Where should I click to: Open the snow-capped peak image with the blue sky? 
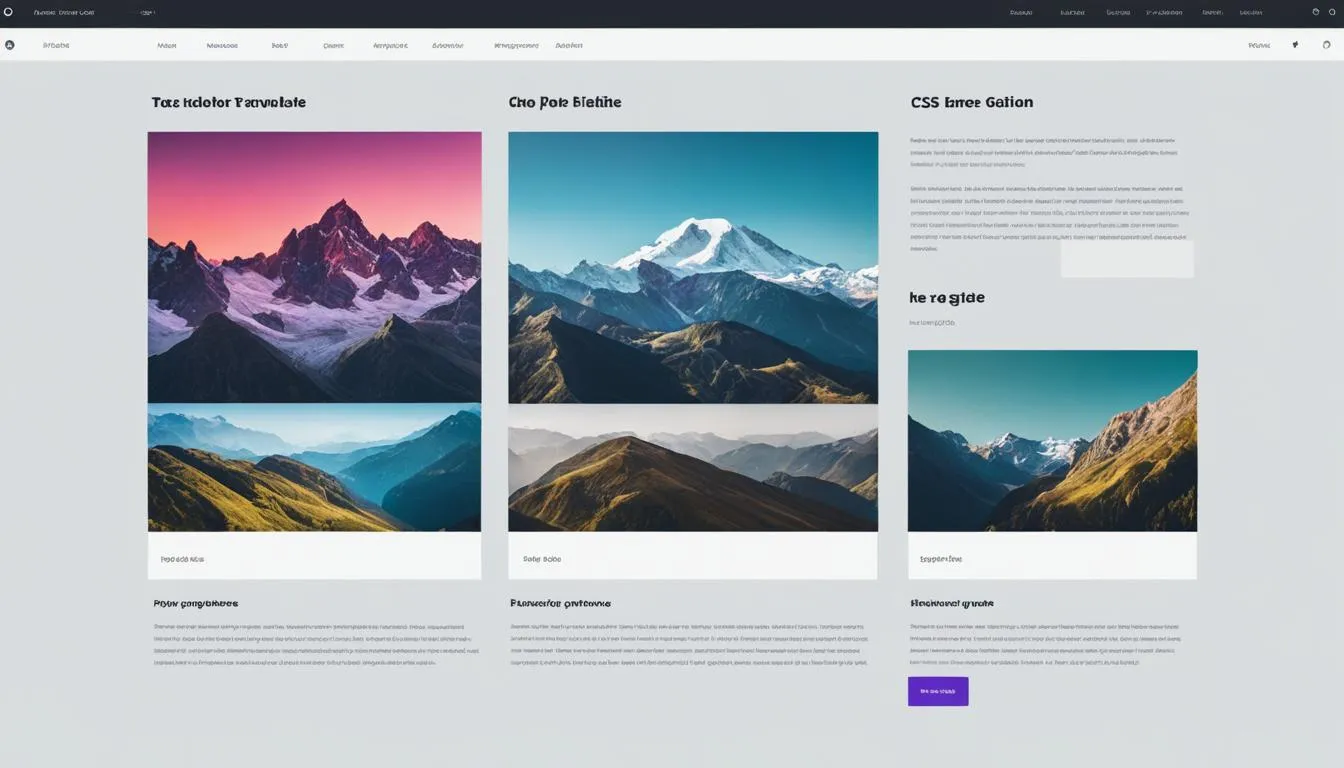693,267
